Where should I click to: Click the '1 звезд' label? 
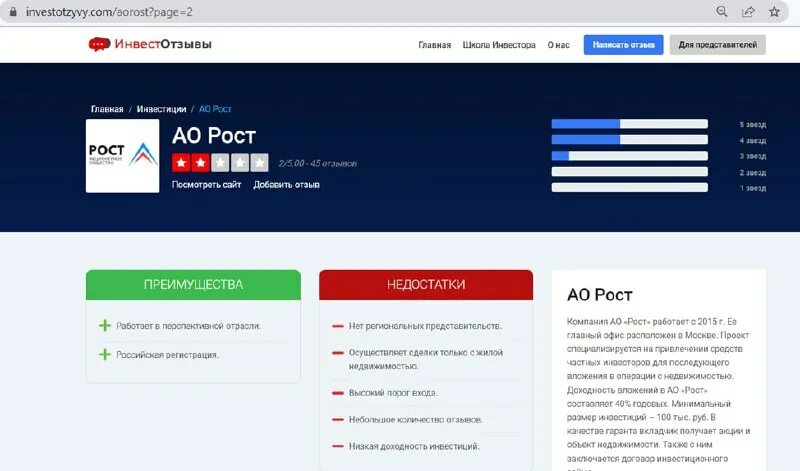753,188
